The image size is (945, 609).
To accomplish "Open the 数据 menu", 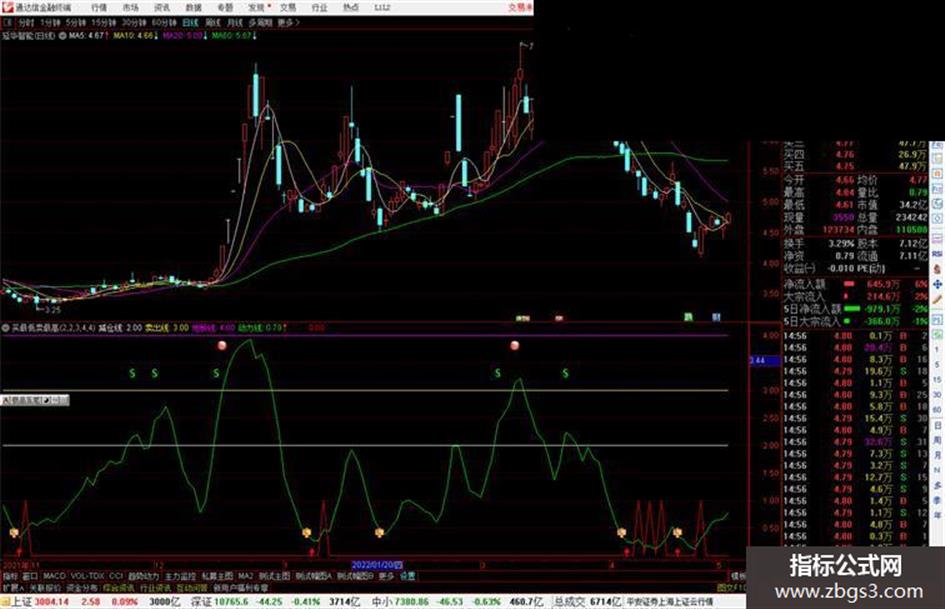I will [193, 7].
